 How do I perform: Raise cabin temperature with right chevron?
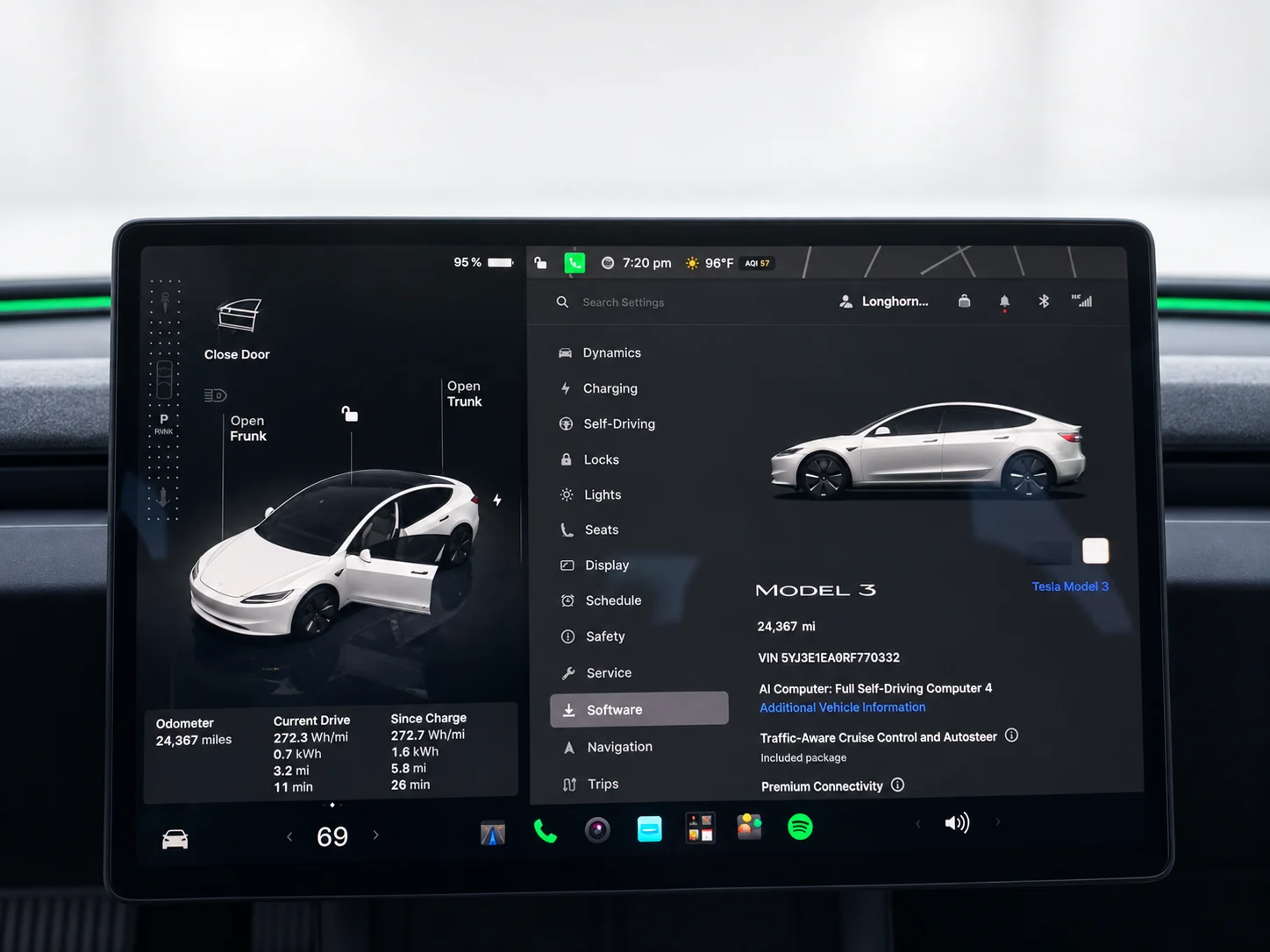(376, 835)
